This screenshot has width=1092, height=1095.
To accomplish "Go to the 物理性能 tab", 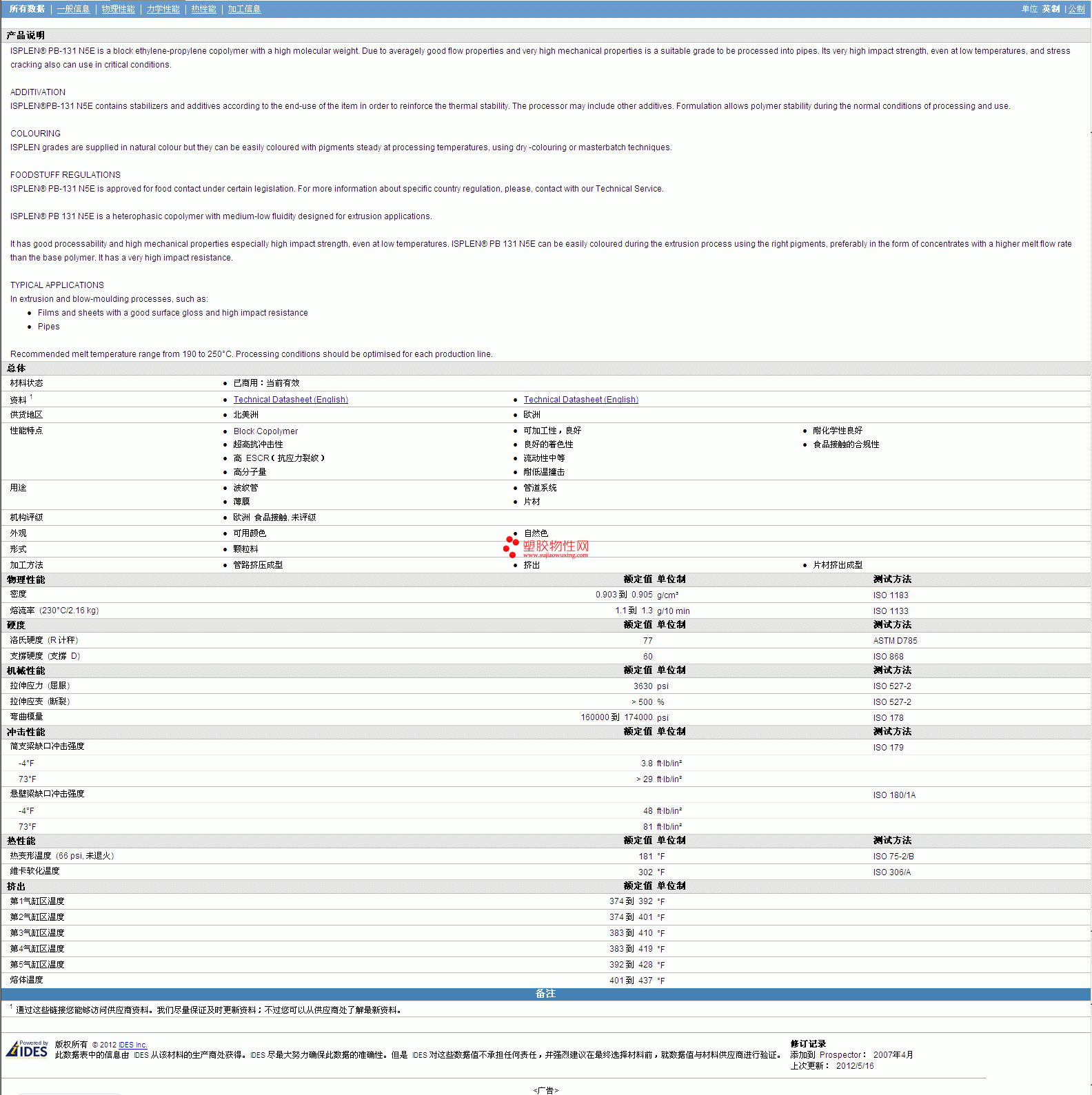I will click(118, 9).
